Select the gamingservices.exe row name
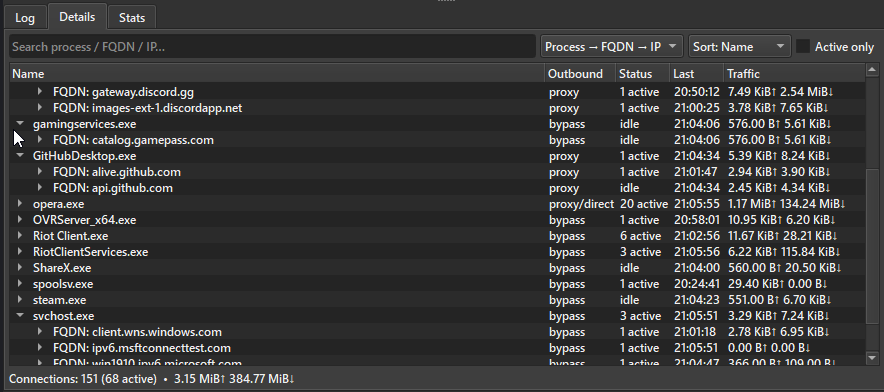Viewport: 884px width, 392px height. click(85, 124)
